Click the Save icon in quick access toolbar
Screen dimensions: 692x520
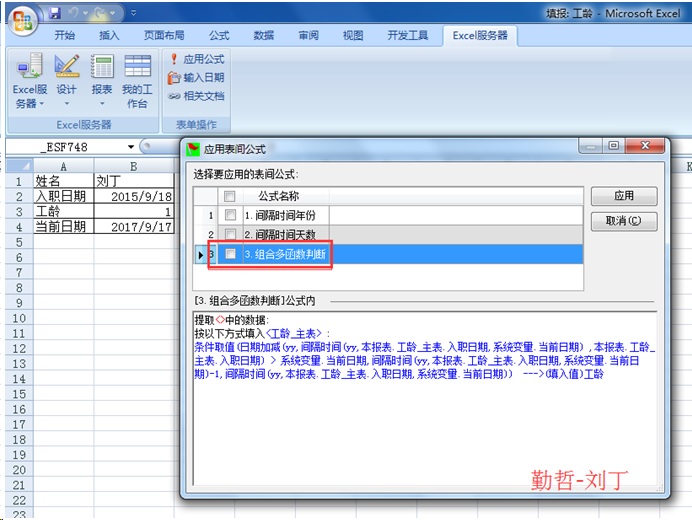[54, 13]
